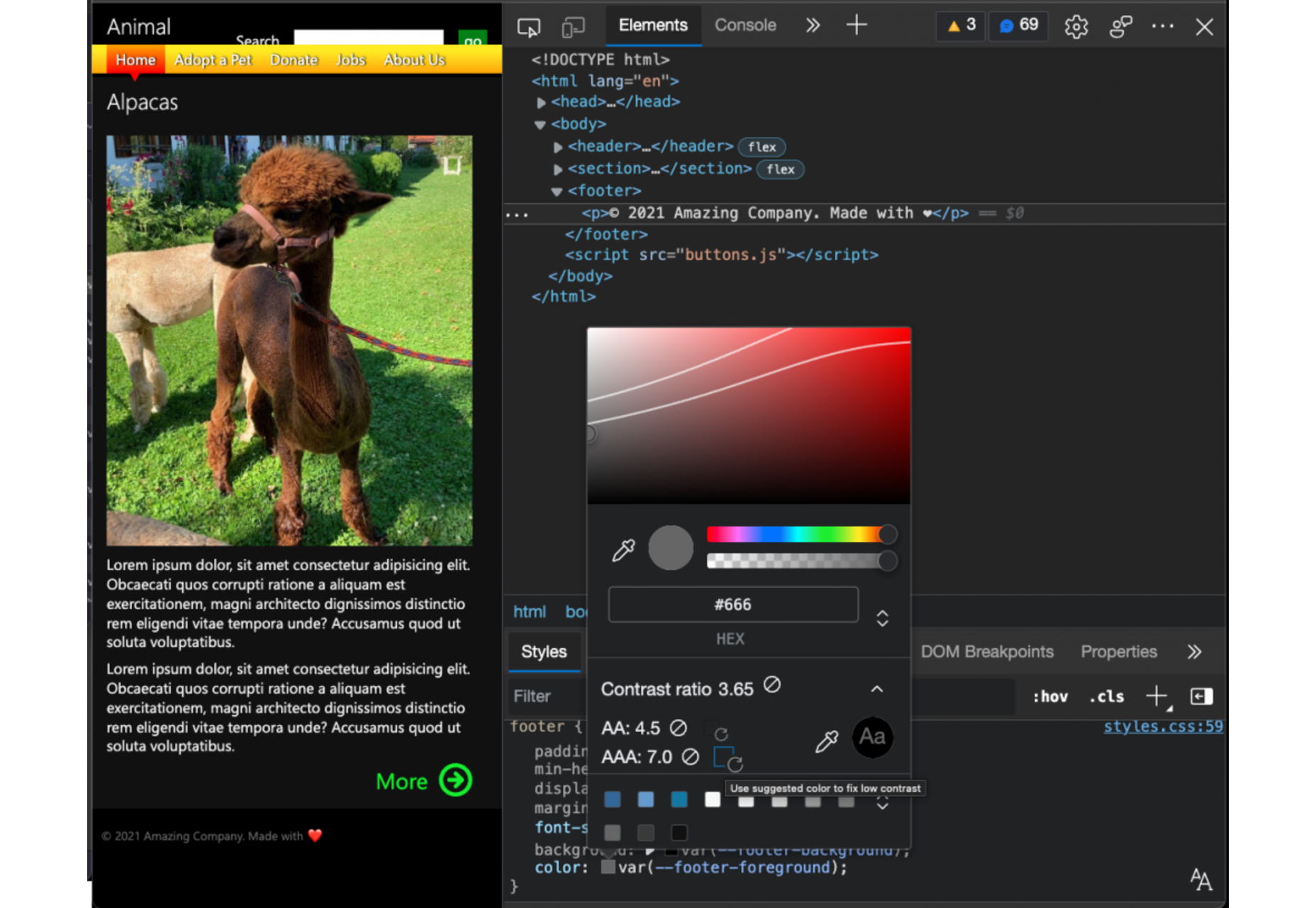
Task: Click the Aa contrast preview circle
Action: (872, 737)
